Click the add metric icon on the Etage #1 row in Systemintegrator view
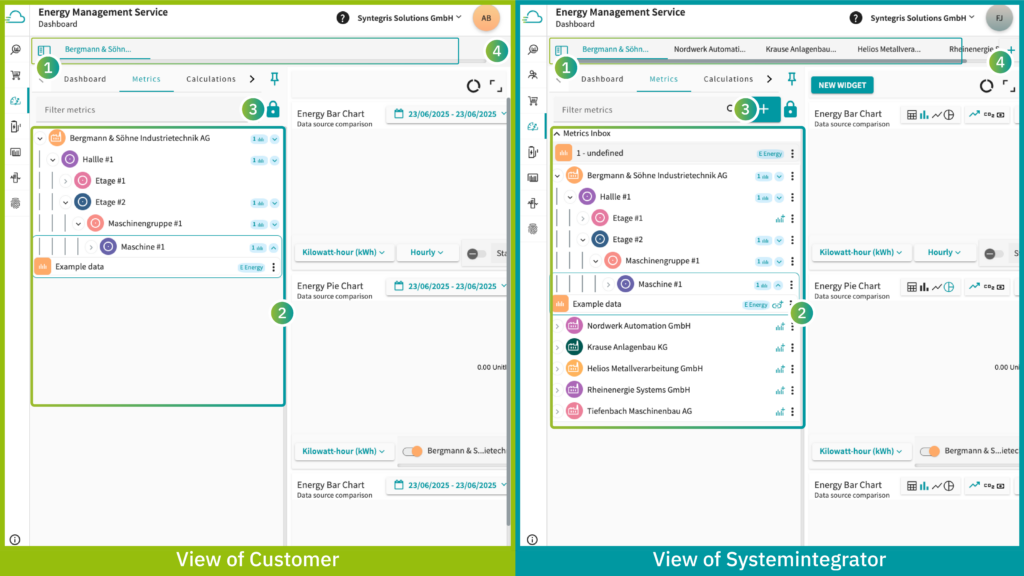 click(780, 219)
